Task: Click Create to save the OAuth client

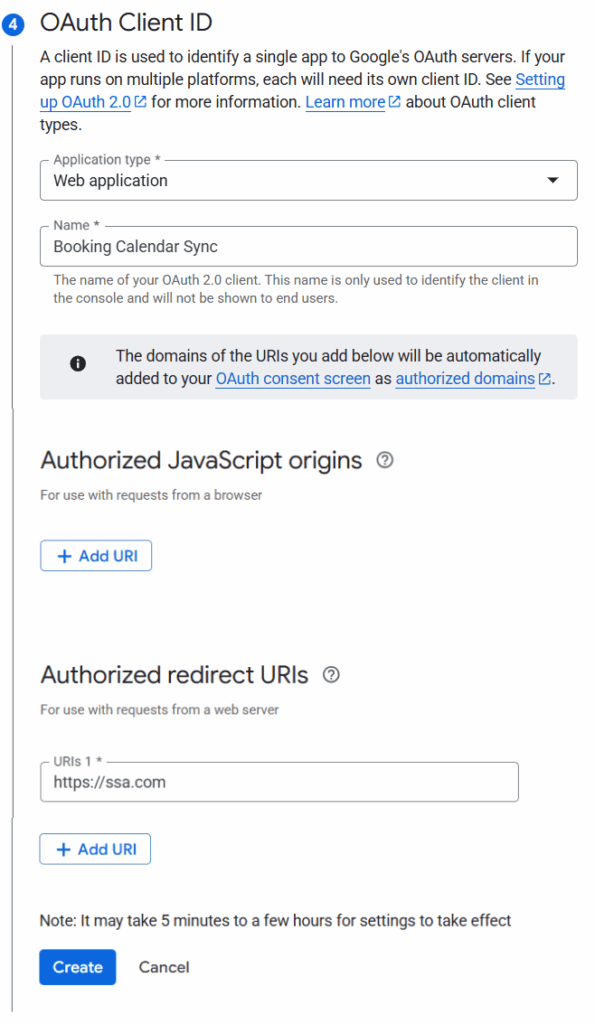Action: click(77, 967)
